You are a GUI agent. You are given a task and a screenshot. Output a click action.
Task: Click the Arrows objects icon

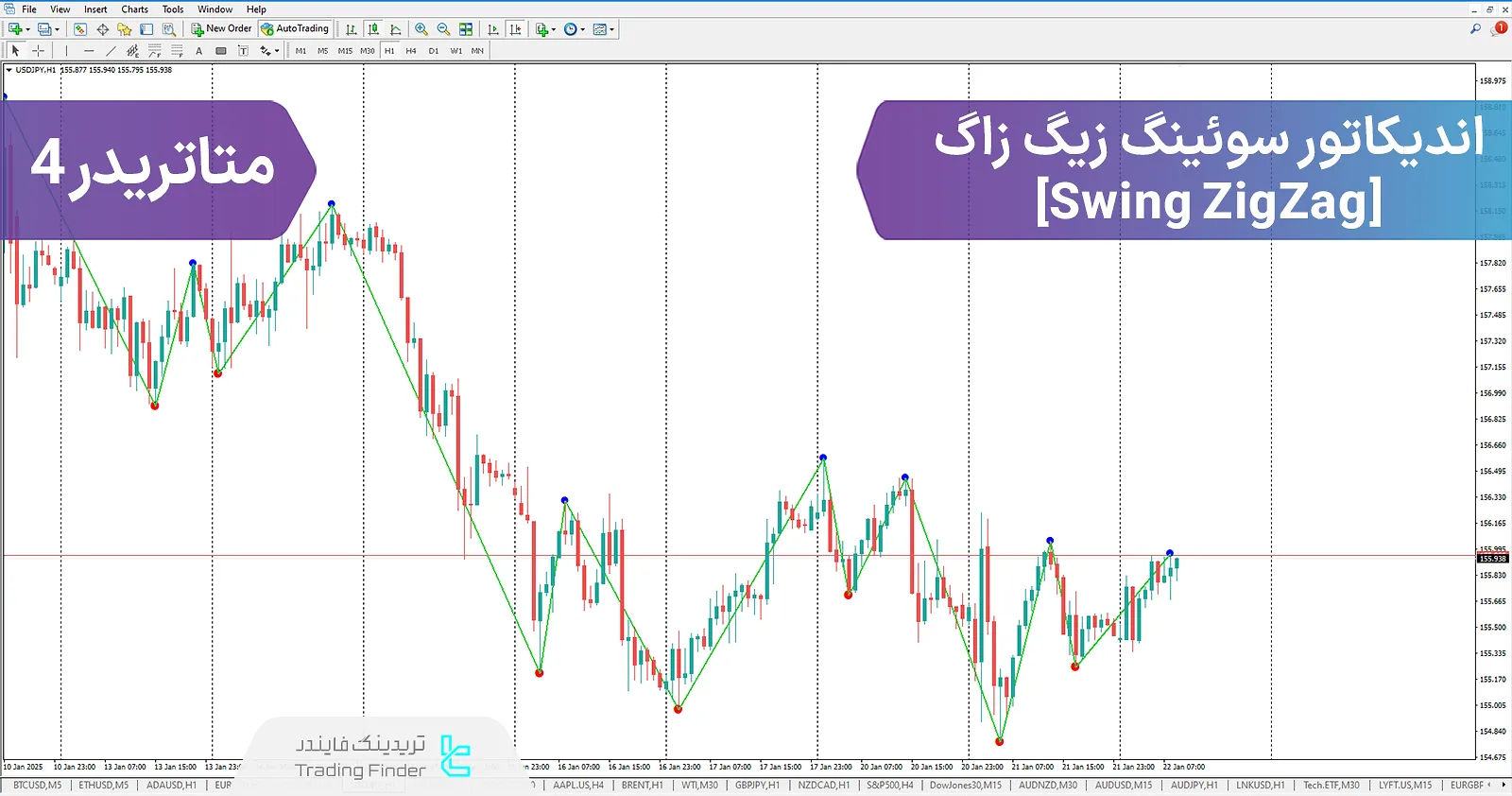point(265,50)
